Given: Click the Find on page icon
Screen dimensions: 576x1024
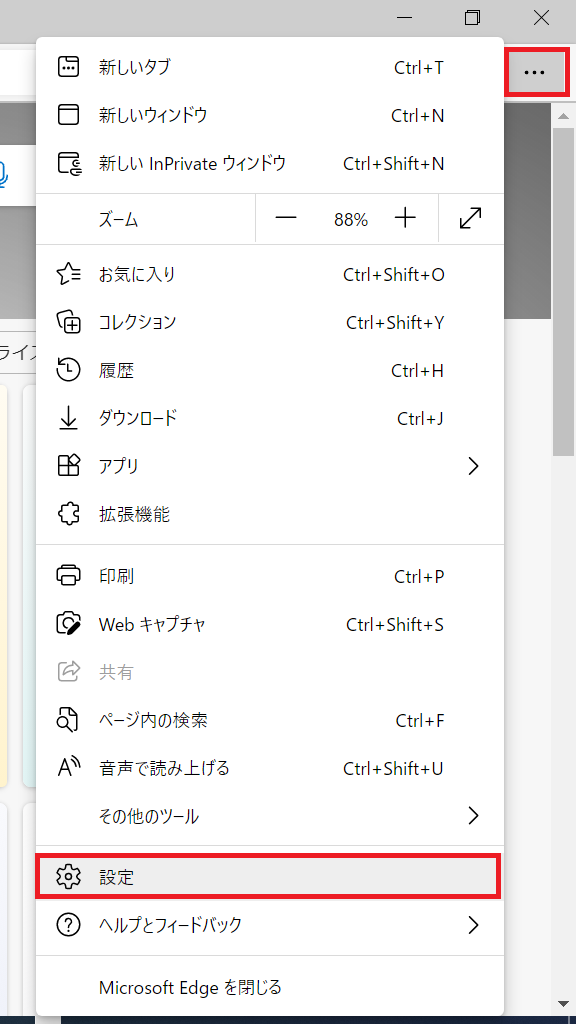Looking at the screenshot, I should (69, 720).
